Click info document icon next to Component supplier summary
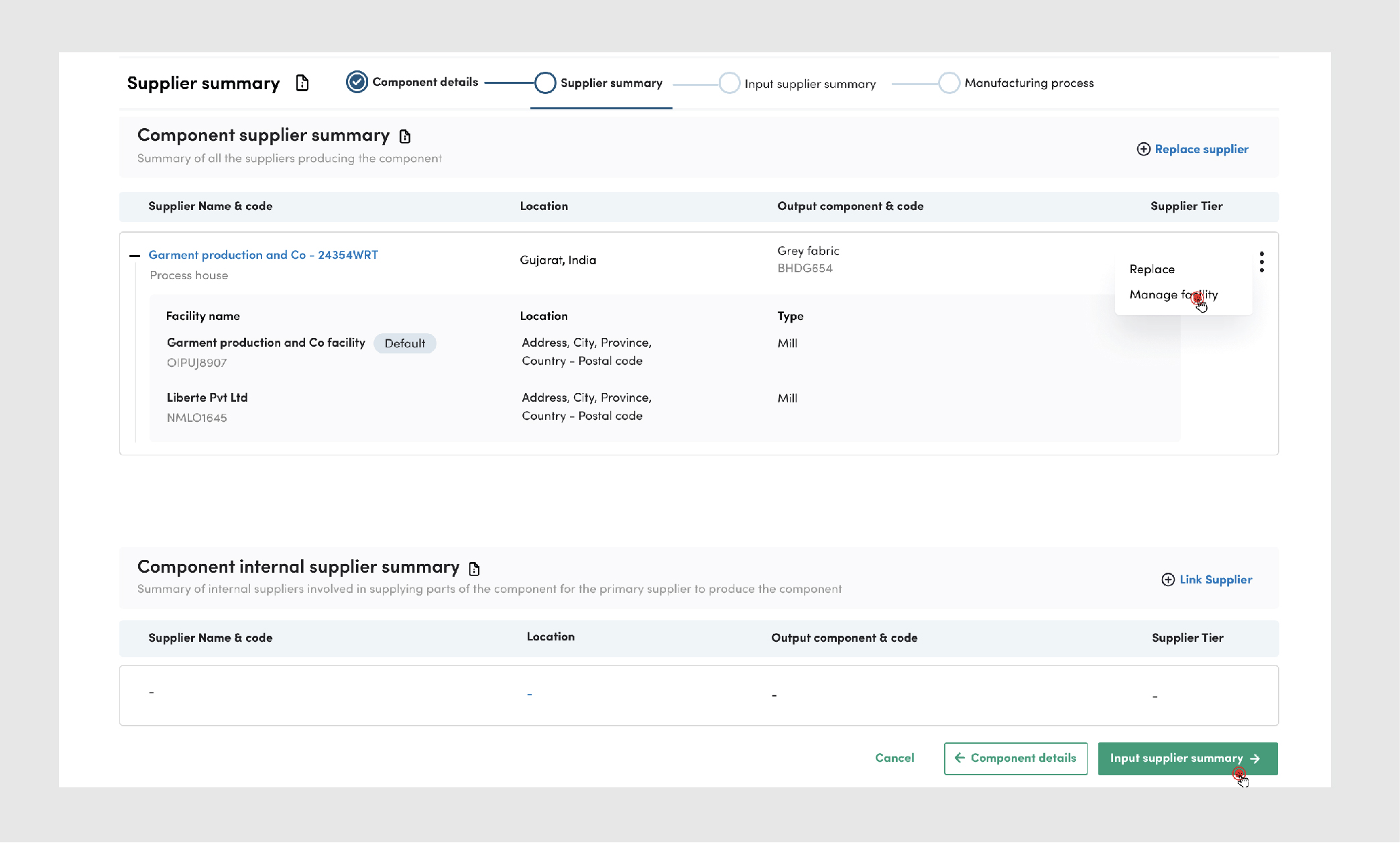1400x843 pixels. (405, 137)
